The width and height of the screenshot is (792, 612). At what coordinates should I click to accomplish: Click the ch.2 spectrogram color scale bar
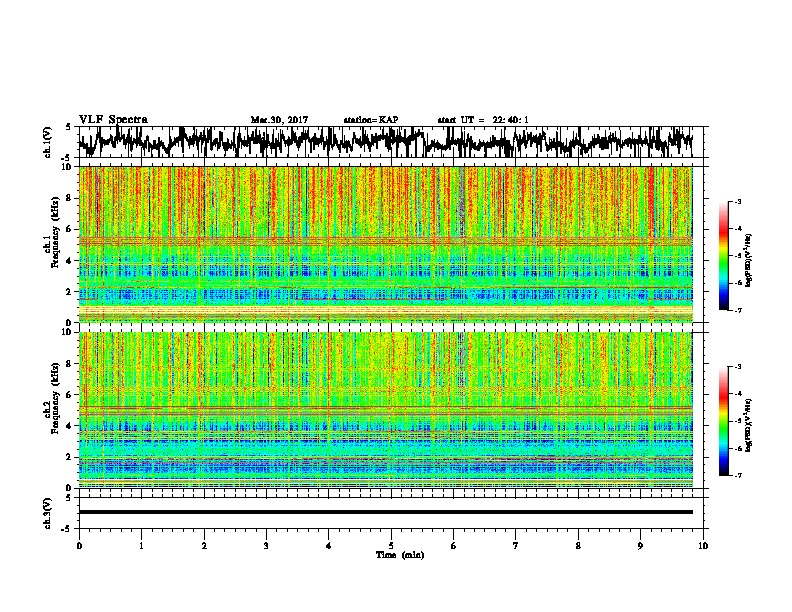(724, 421)
